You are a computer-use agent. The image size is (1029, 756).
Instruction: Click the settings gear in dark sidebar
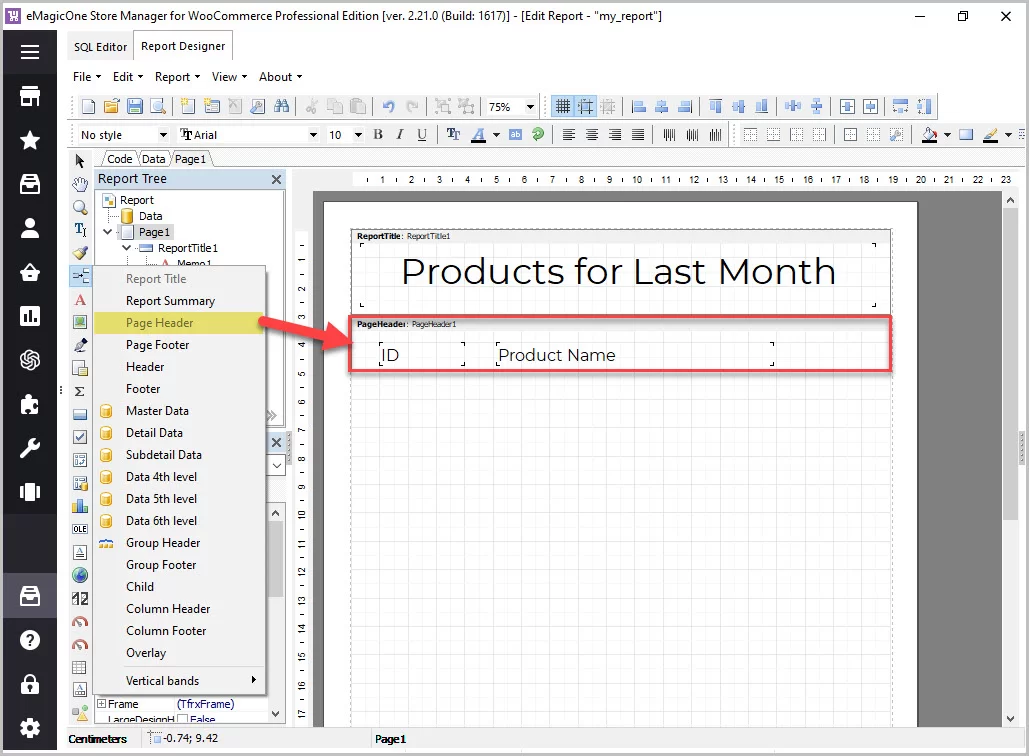[x=30, y=728]
